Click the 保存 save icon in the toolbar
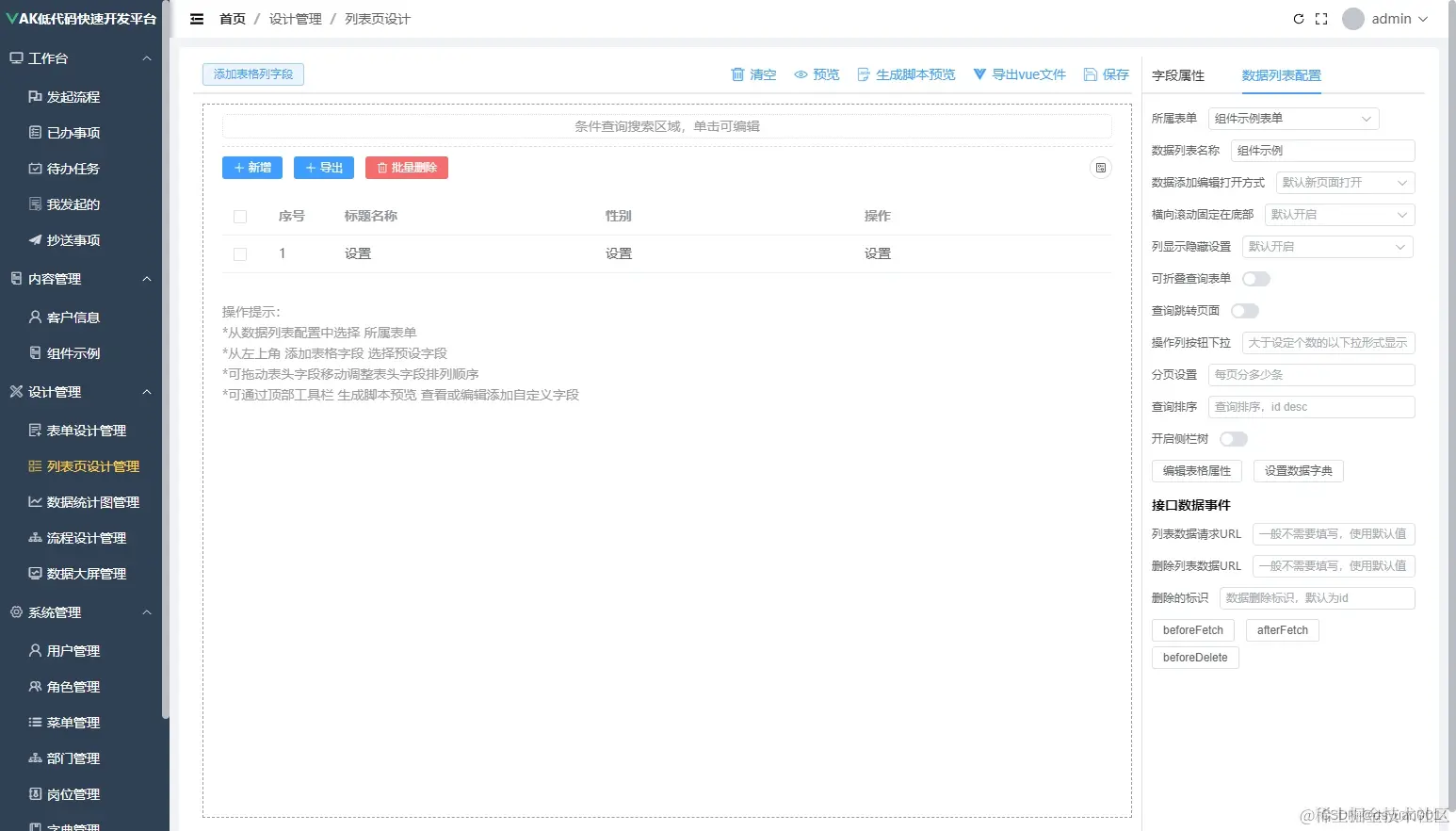Image resolution: width=1456 pixels, height=831 pixels. pos(1091,74)
